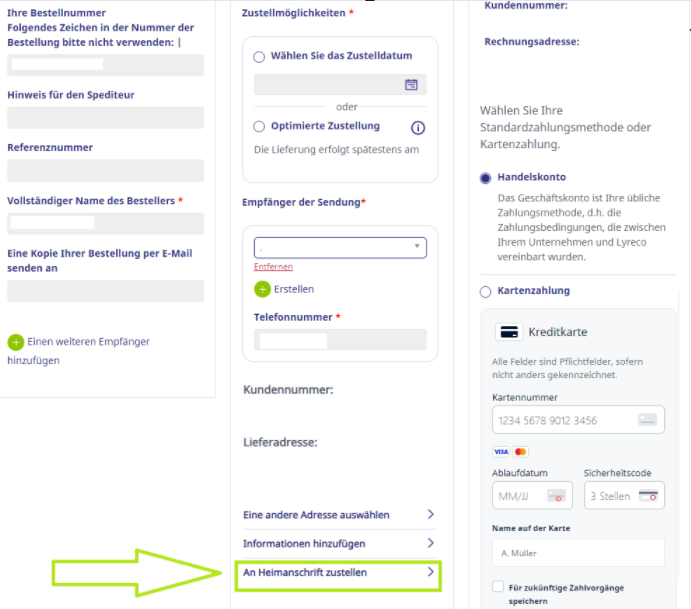The image size is (691, 609).
Task: Click Einen weiteren Empfänger hinzufügen
Action: [x=78, y=351]
